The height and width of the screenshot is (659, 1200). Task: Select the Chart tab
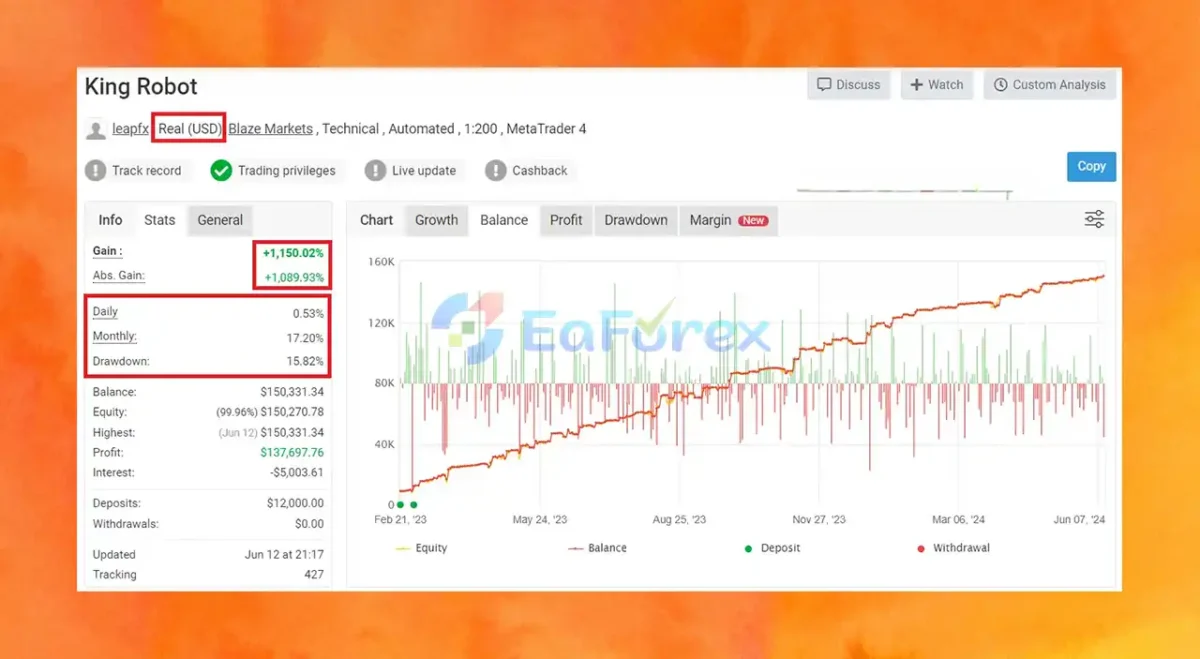[x=377, y=220]
